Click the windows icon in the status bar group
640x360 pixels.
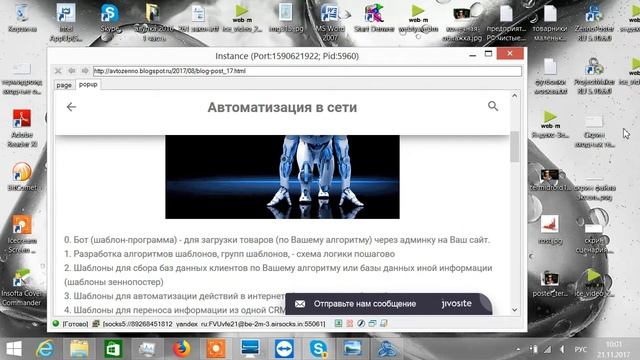(x=372, y=323)
